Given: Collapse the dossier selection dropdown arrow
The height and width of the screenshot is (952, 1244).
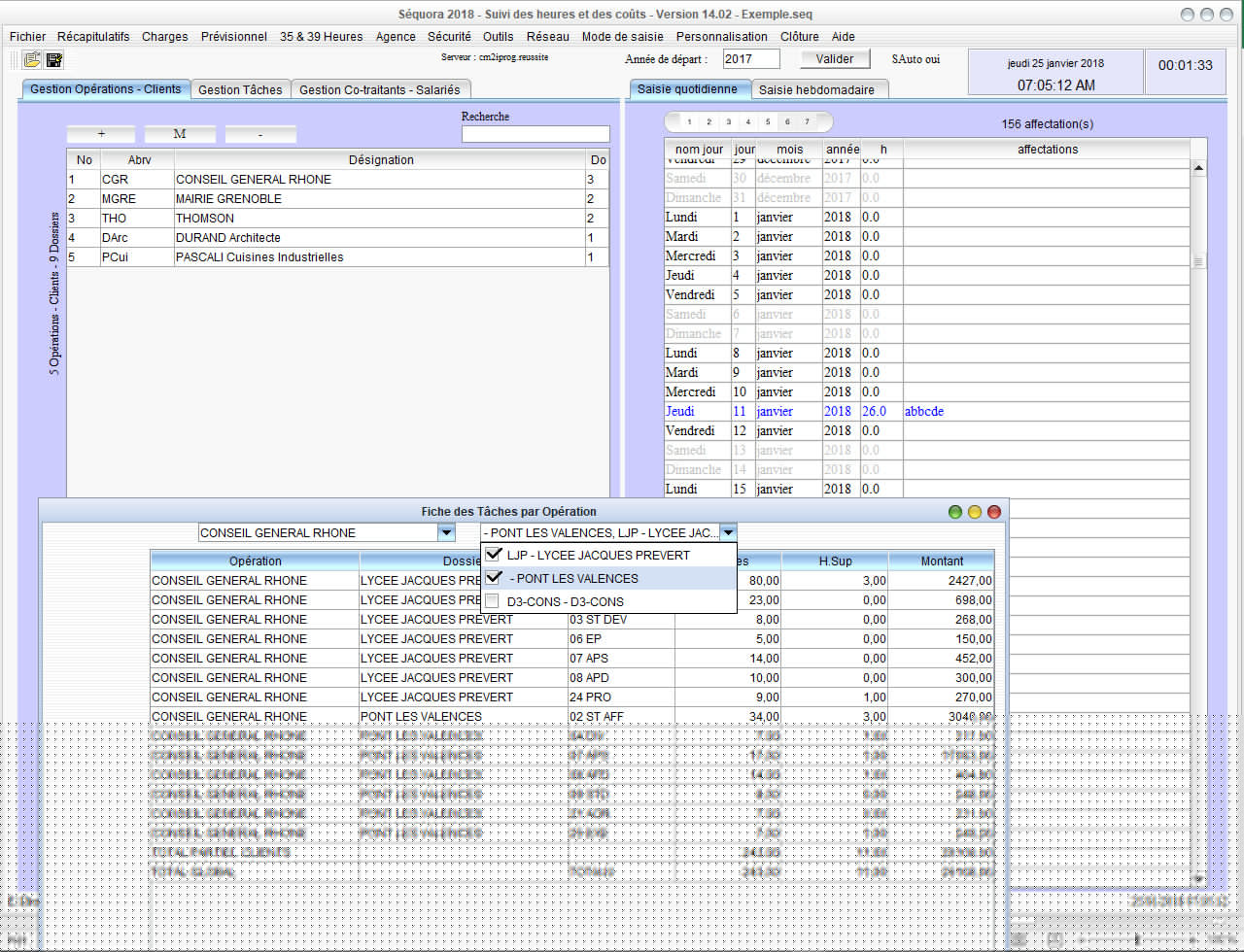Looking at the screenshot, I should (728, 532).
